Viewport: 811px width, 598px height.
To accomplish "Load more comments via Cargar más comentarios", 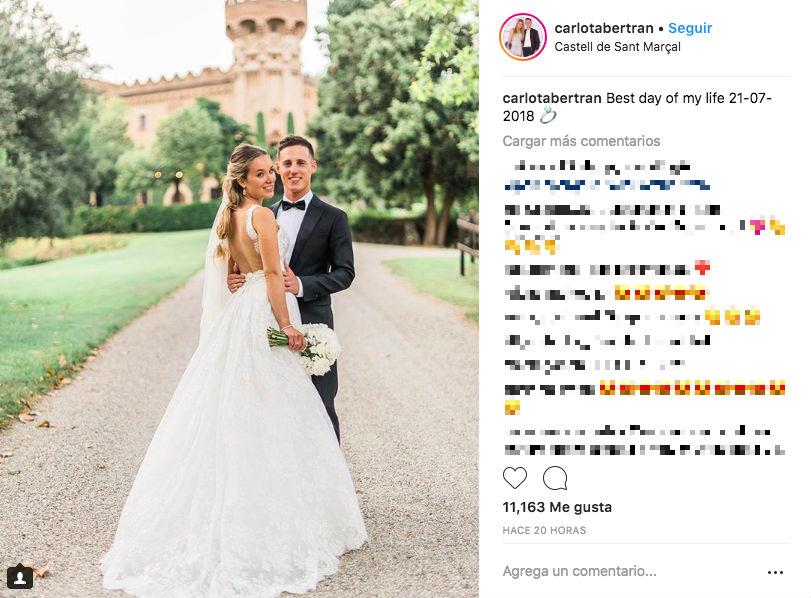I will pos(581,141).
